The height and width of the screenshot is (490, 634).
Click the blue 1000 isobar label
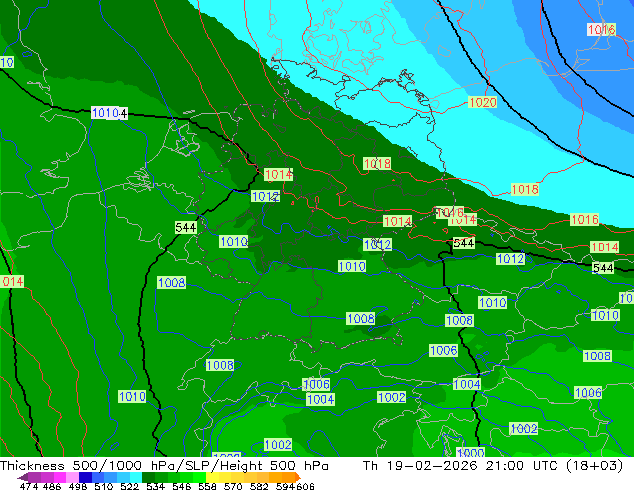(x=470, y=453)
